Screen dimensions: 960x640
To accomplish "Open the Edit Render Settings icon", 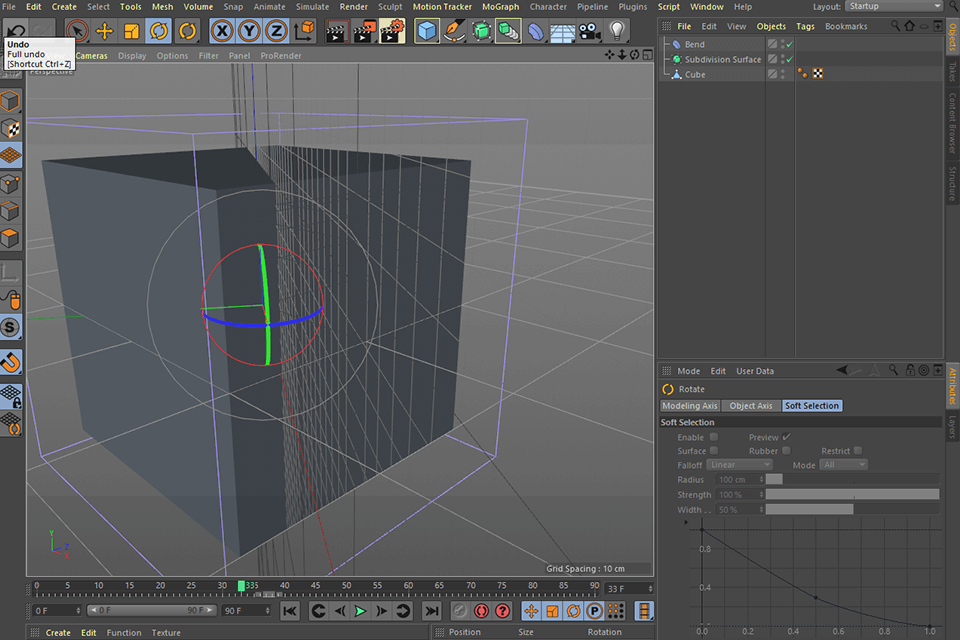I will (392, 31).
